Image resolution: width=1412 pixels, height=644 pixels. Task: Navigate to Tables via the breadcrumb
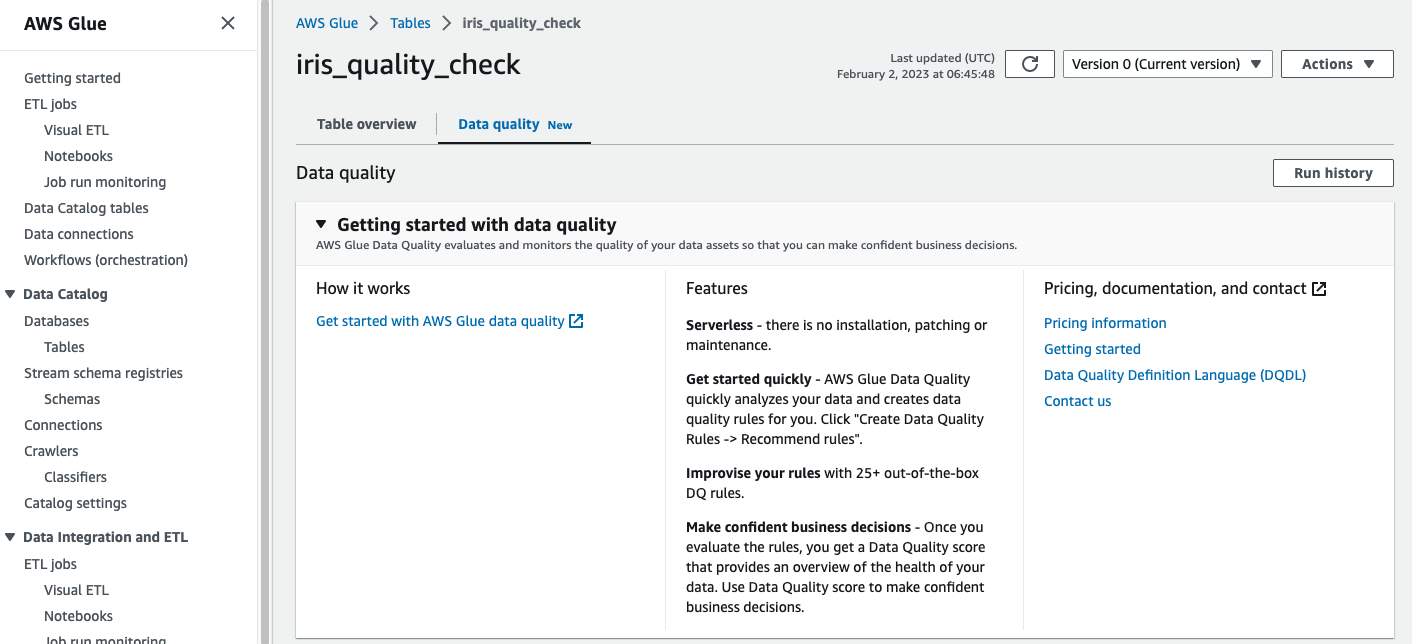coord(410,22)
